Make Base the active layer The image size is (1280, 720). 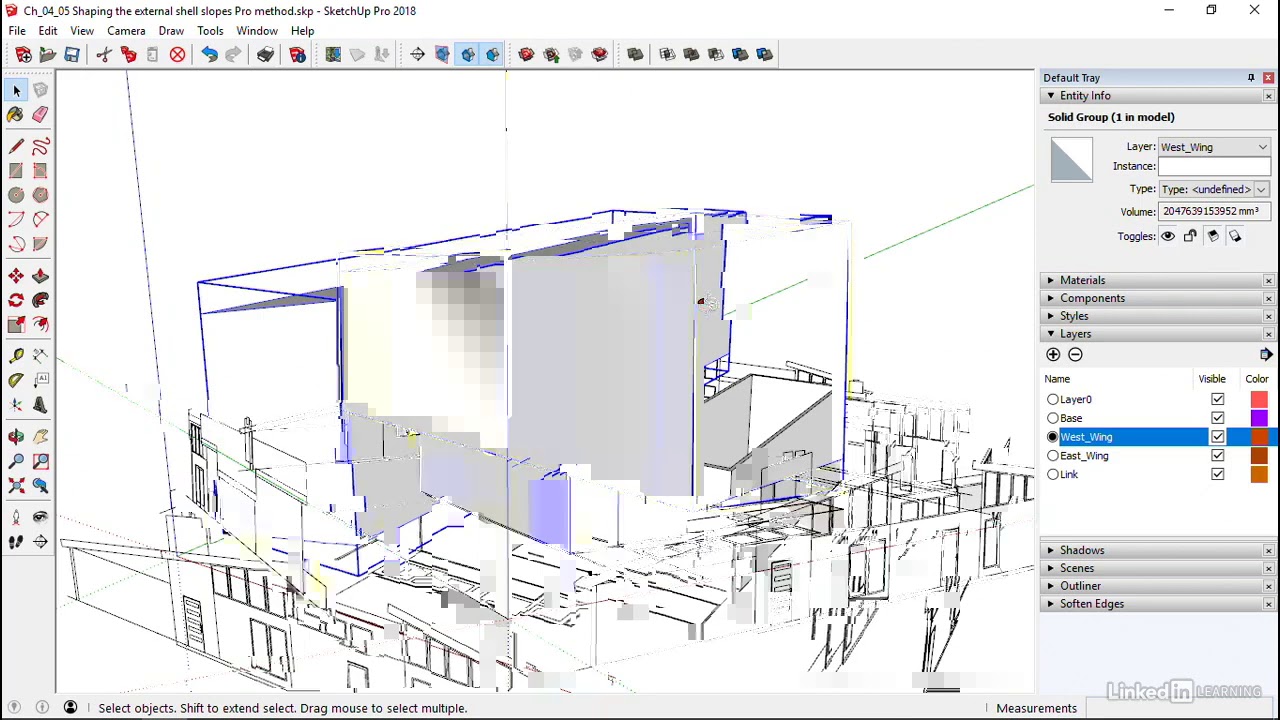[x=1052, y=418]
